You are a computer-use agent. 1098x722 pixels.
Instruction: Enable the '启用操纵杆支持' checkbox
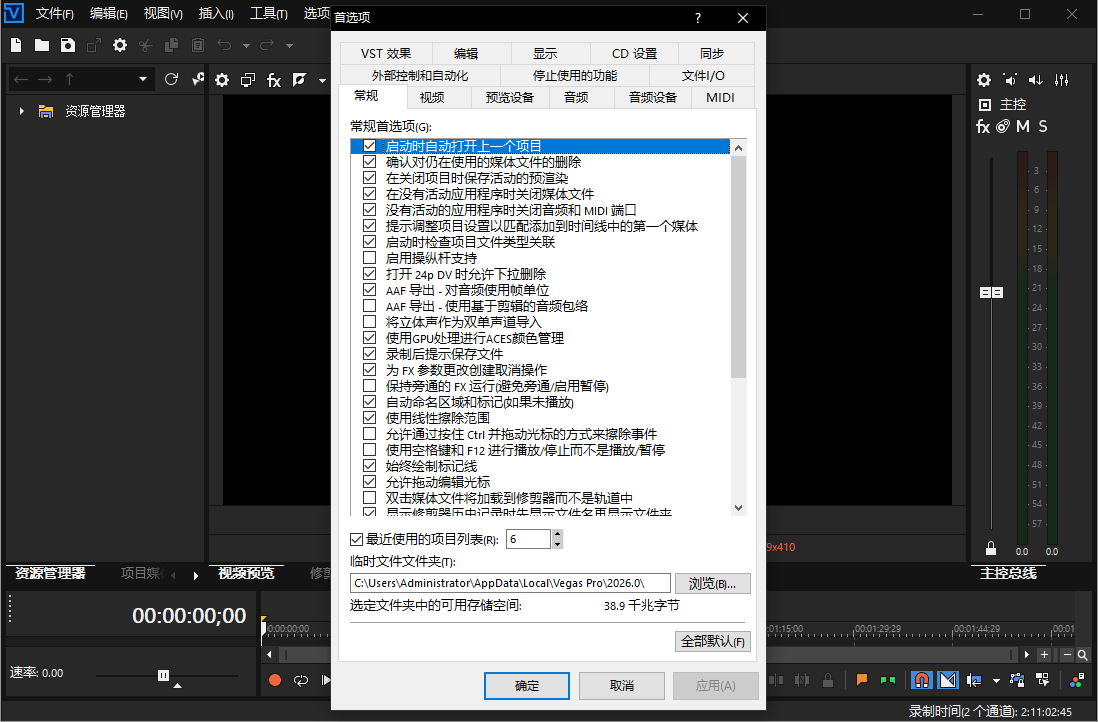click(x=369, y=258)
